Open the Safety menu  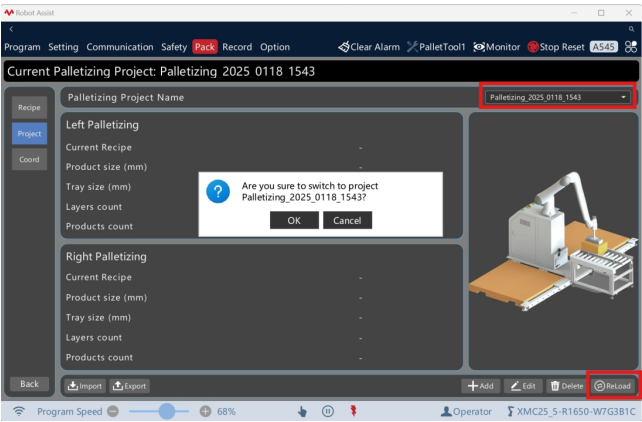coord(174,47)
